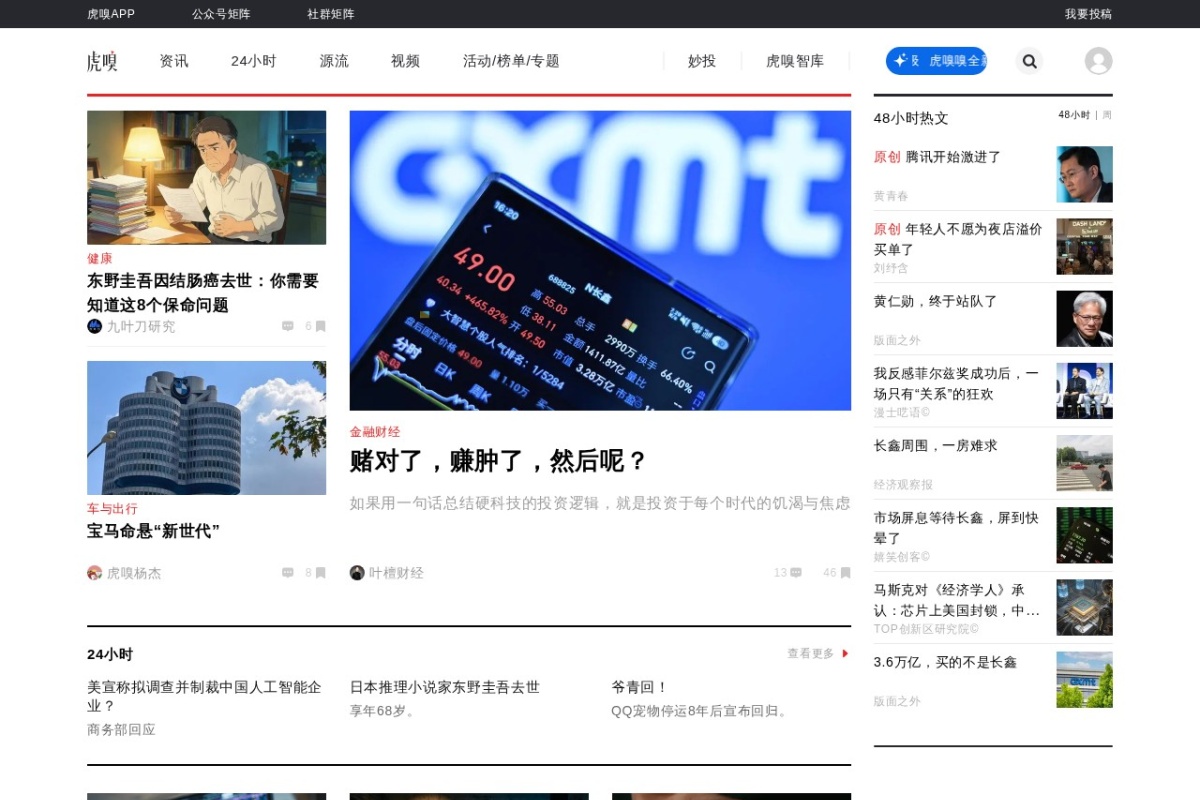This screenshot has width=1200, height=800.
Task: Click the comment icon on 东野圭吾 article
Action: (x=288, y=326)
